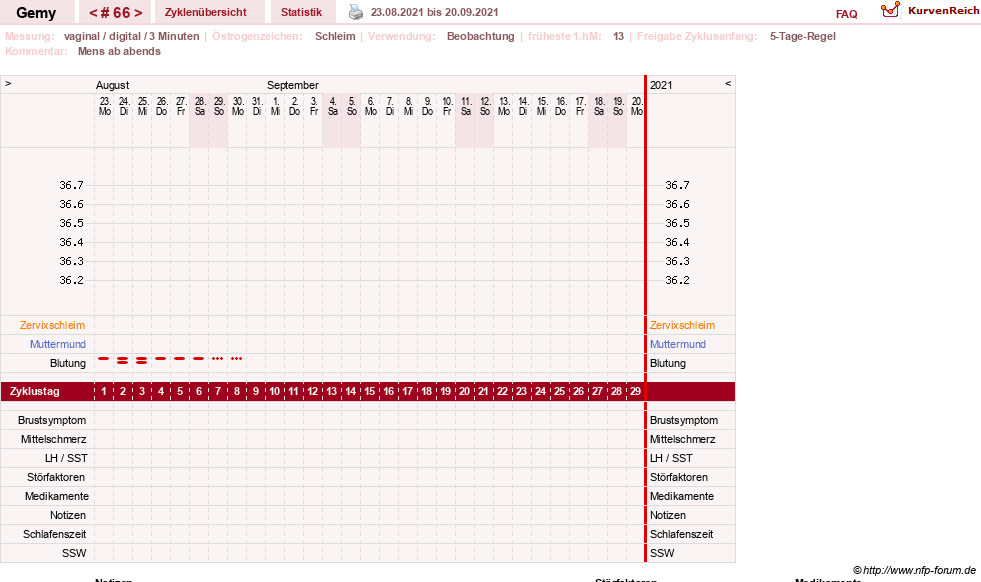The image size is (981, 582).
Task: Click the Muttermund label on the left
Action: 58,344
